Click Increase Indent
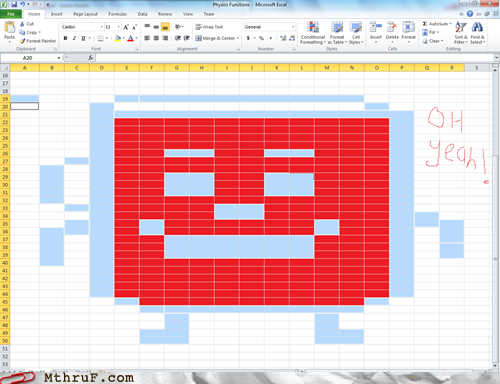This screenshot has height=384, width=500. coord(187,38)
